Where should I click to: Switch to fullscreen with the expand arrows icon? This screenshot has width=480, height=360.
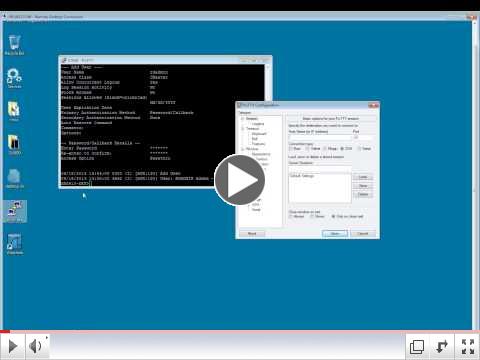[468, 347]
